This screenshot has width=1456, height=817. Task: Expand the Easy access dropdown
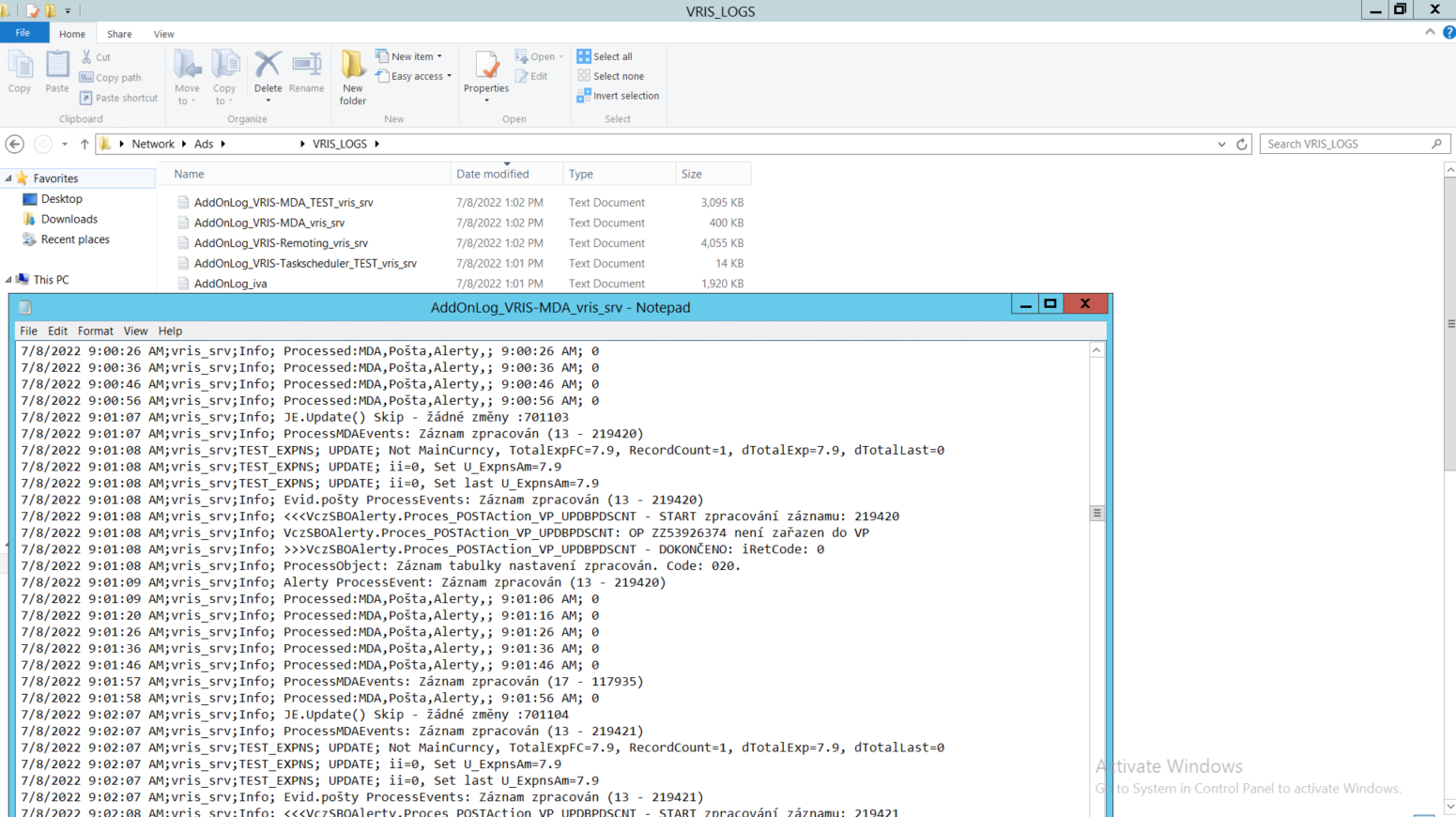[449, 76]
